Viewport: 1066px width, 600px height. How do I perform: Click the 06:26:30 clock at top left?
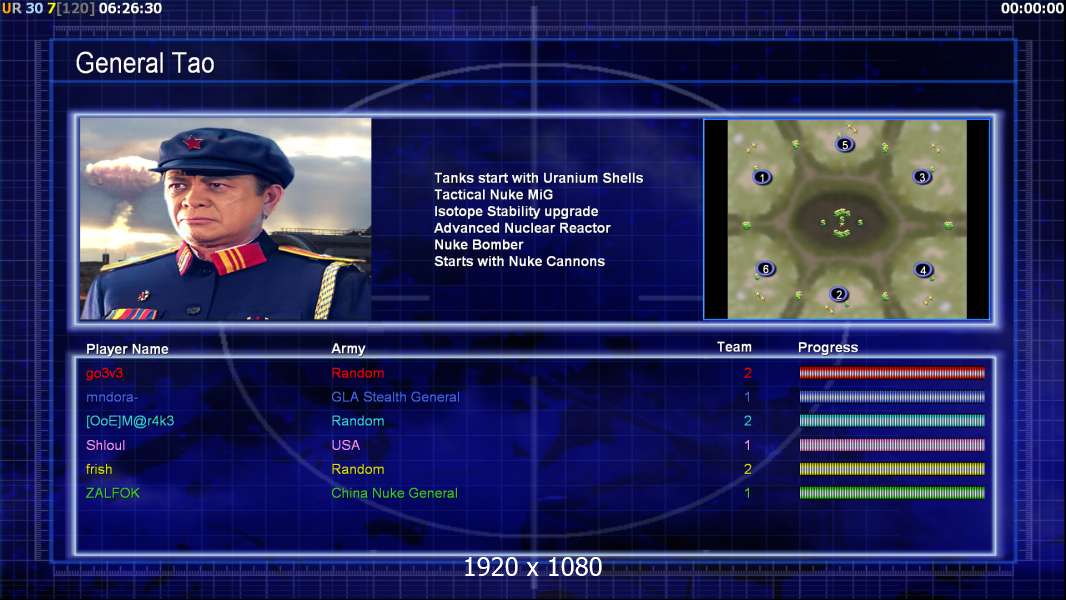(x=130, y=9)
